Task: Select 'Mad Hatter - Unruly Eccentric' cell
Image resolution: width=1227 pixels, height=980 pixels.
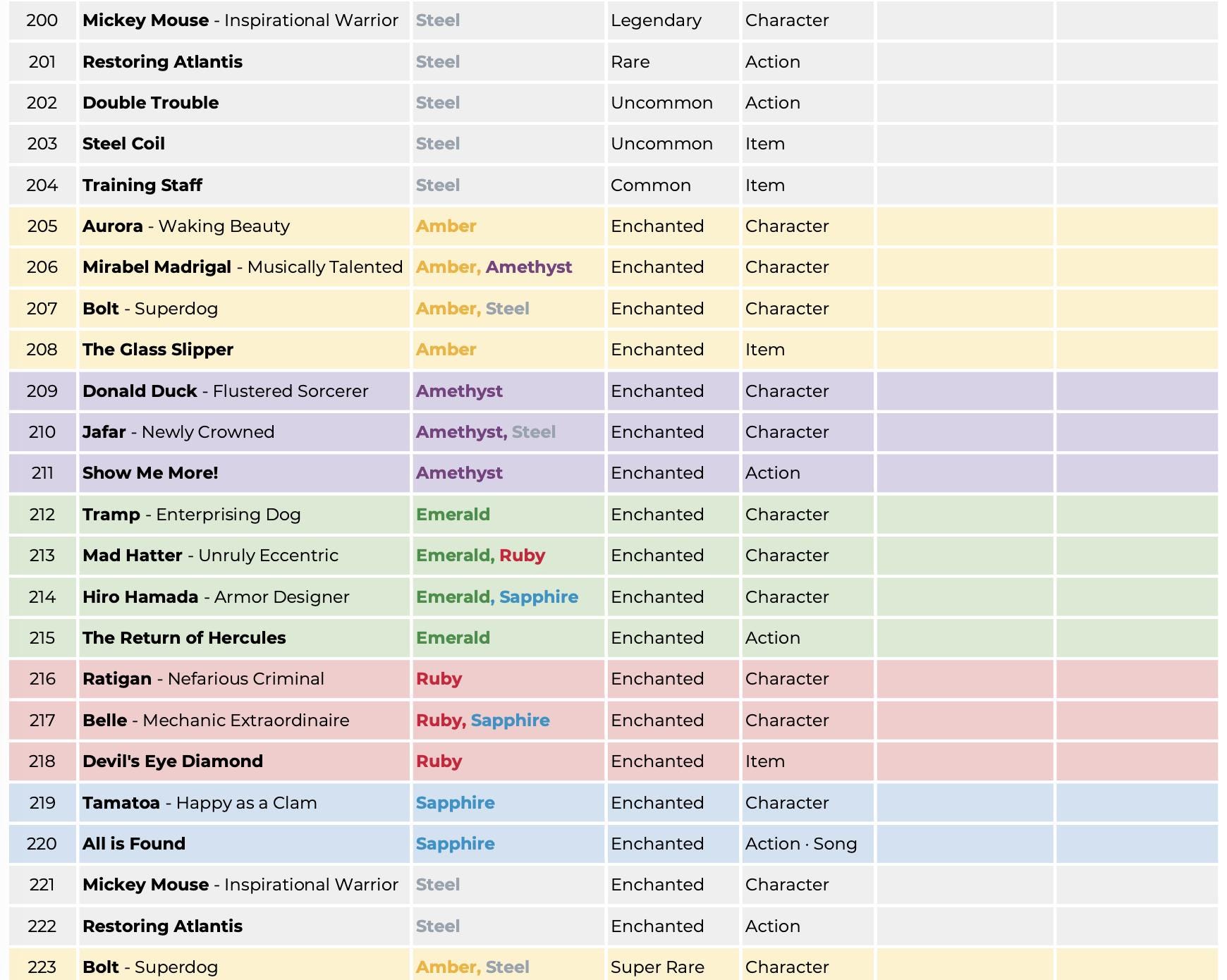Action: point(244,556)
